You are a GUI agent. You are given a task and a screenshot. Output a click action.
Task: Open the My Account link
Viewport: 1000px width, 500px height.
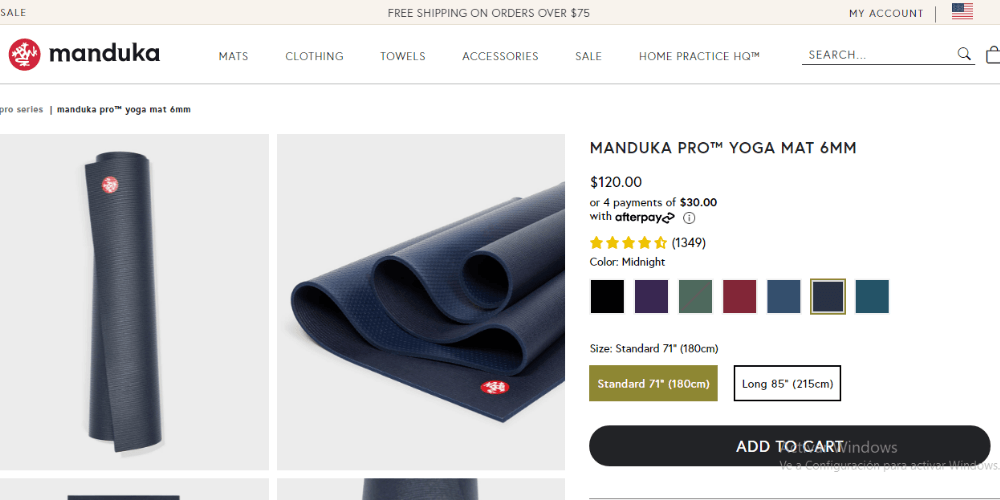point(886,13)
